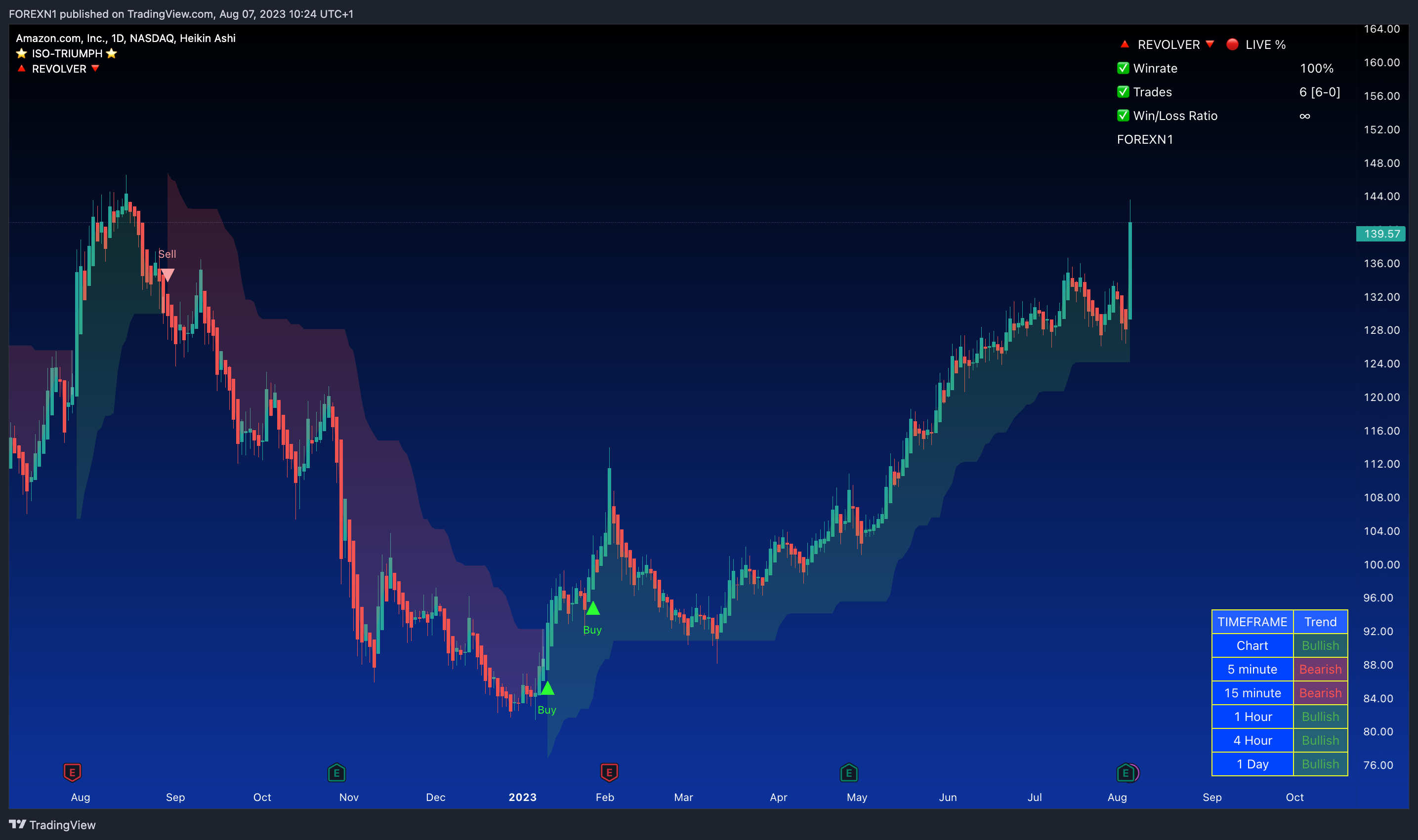Click the Trades value 6 [6-0]
The height and width of the screenshot is (840, 1418).
pos(1320,92)
